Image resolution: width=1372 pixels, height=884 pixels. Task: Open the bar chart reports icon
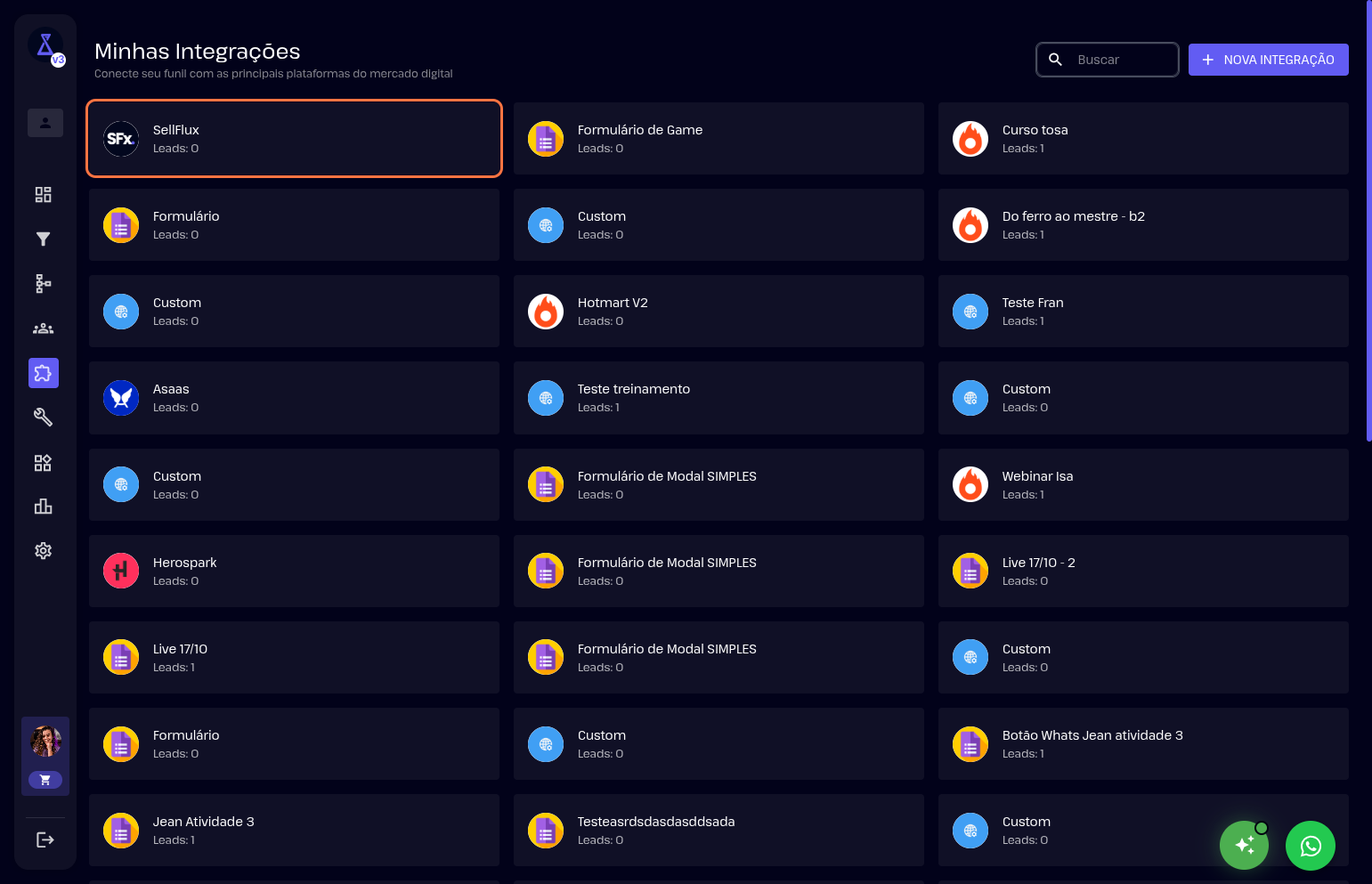click(x=43, y=507)
